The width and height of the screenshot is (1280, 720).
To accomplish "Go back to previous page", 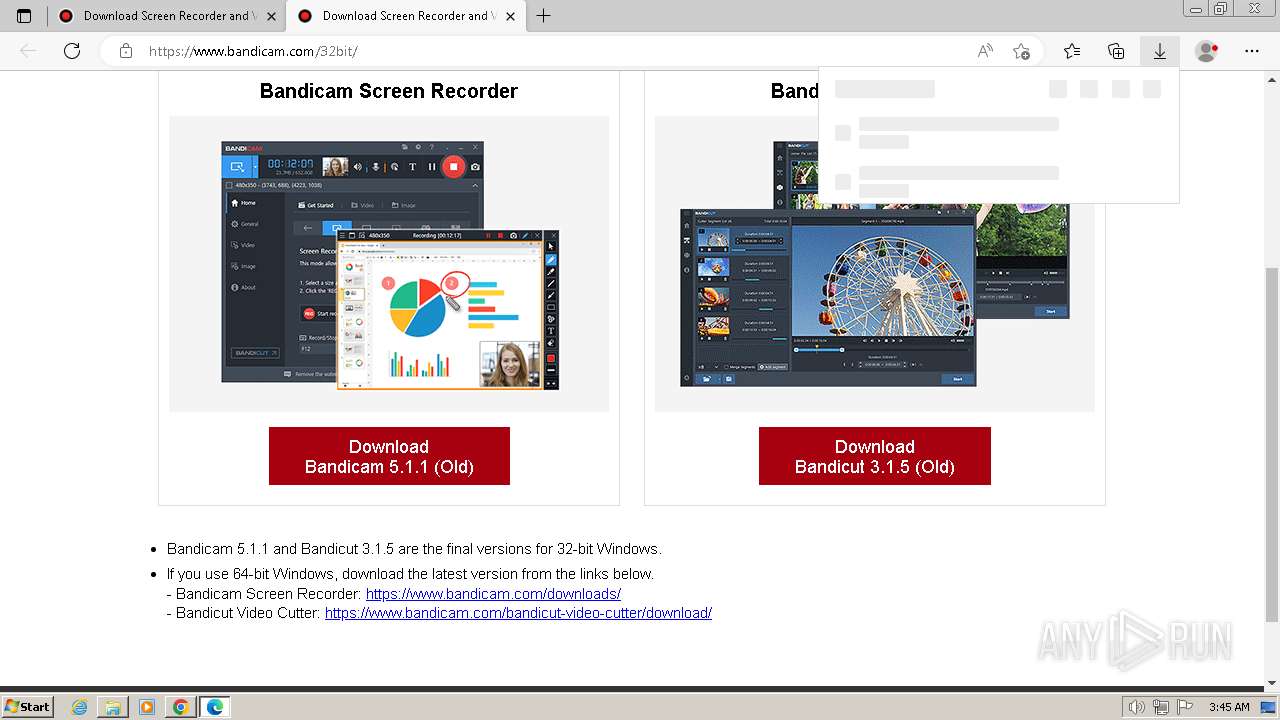I will tap(28, 51).
